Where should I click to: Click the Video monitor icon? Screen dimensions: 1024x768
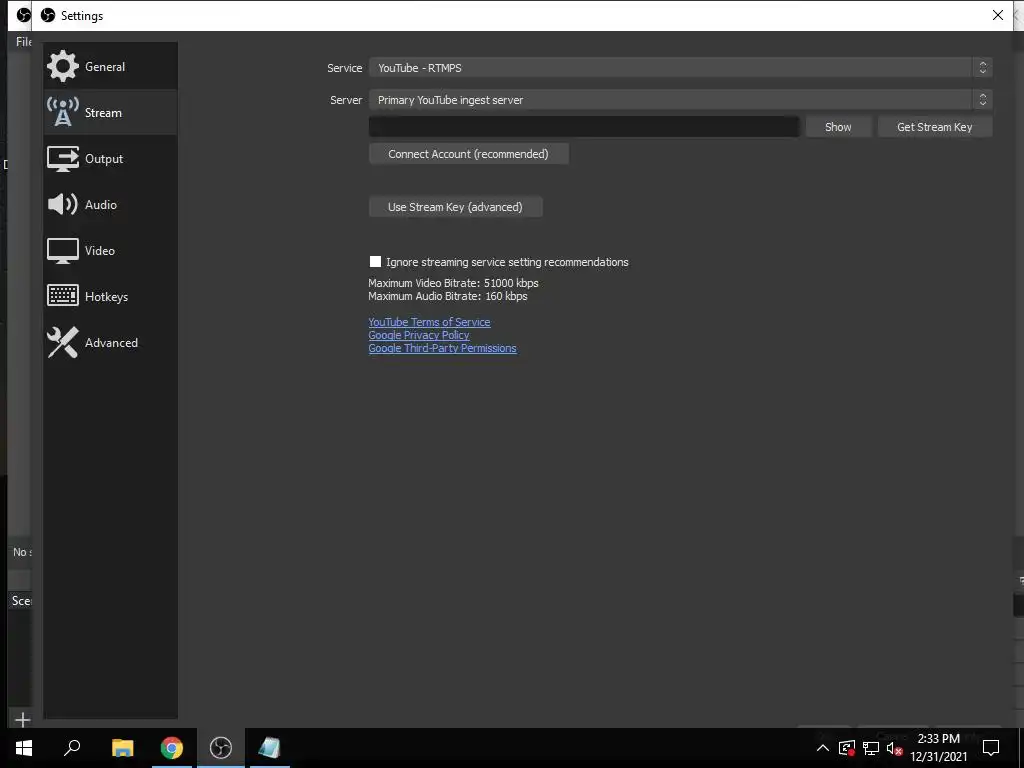tap(63, 251)
